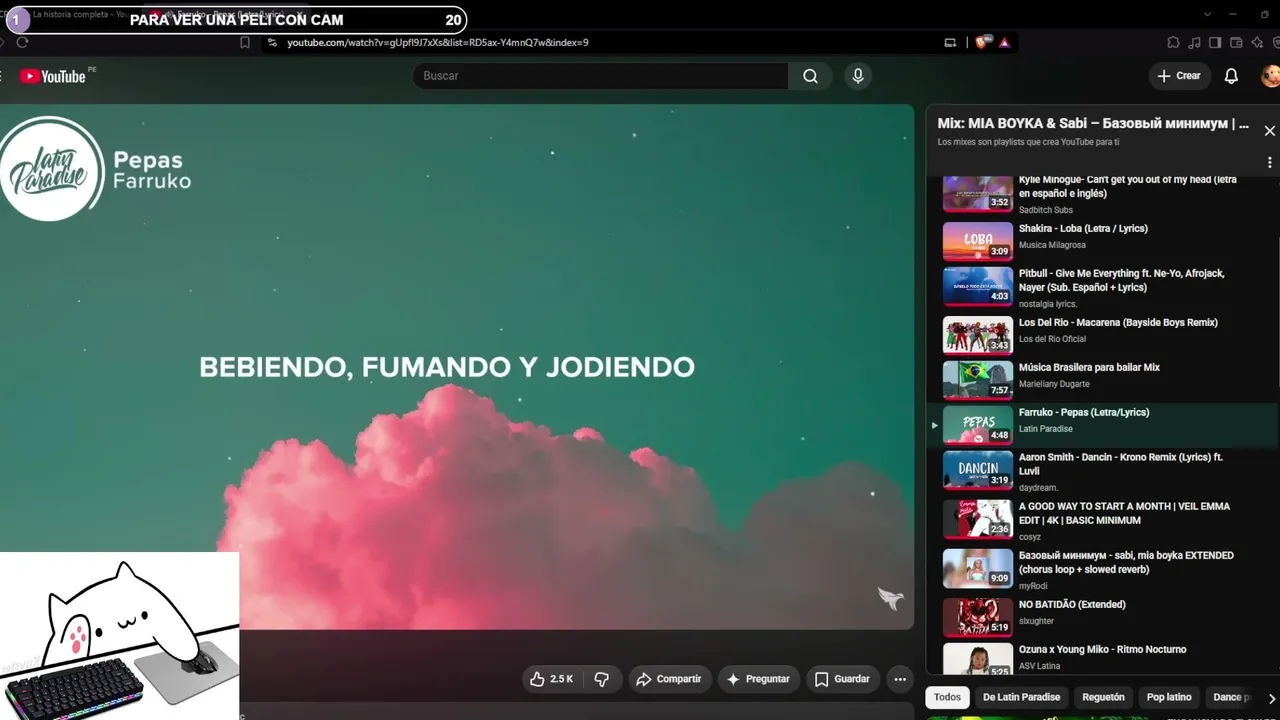Select the Pop latino filter chip
Image resolution: width=1280 pixels, height=720 pixels.
(x=1169, y=697)
